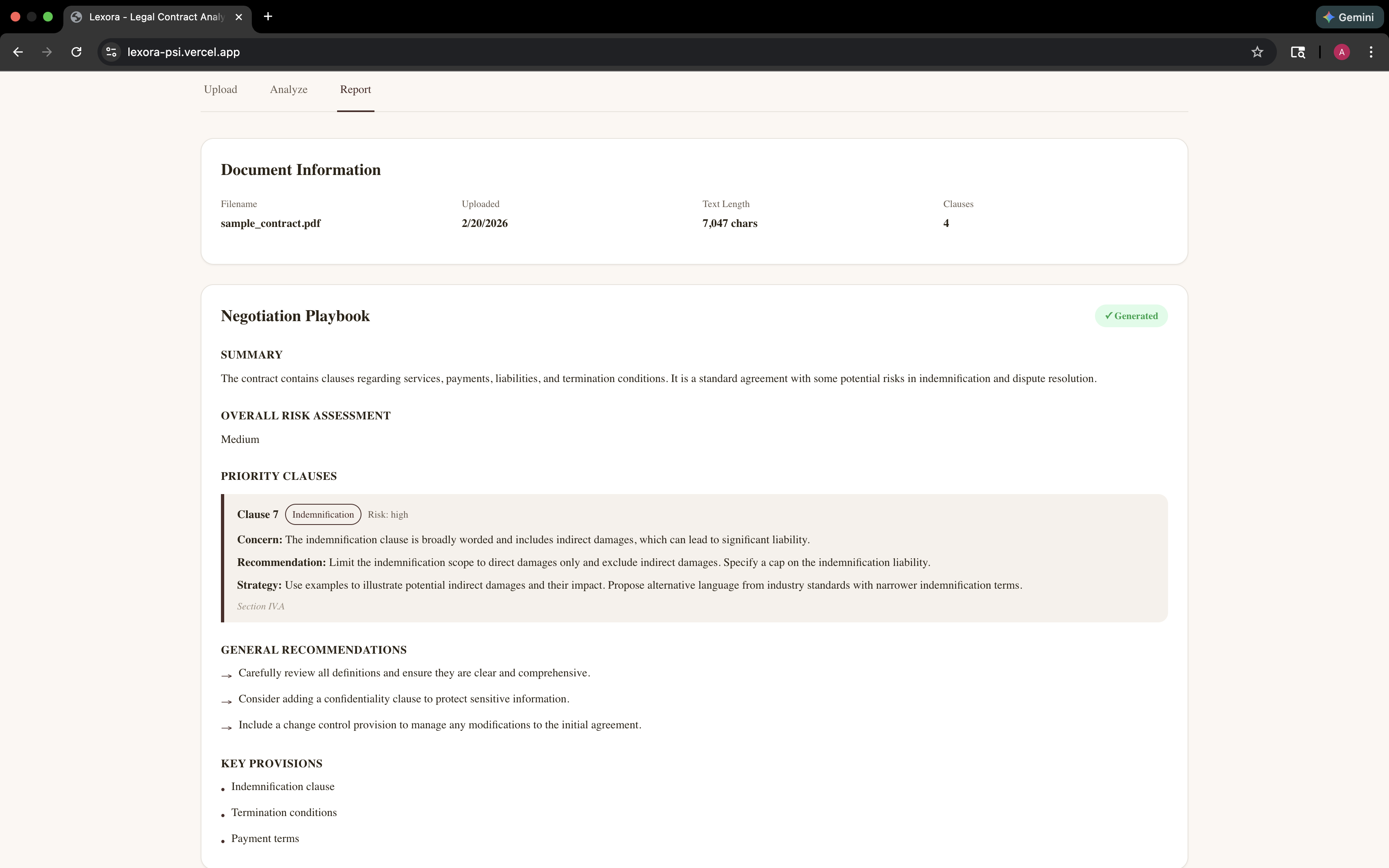Go back using browser back arrow

(x=18, y=52)
